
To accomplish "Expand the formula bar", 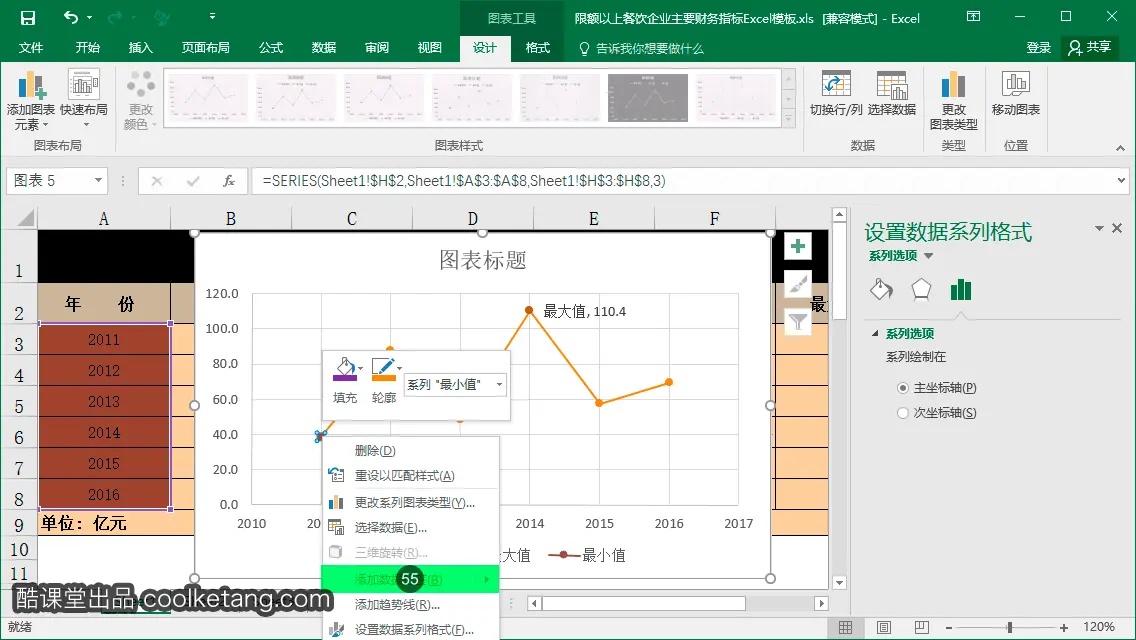I will [x=1122, y=180].
